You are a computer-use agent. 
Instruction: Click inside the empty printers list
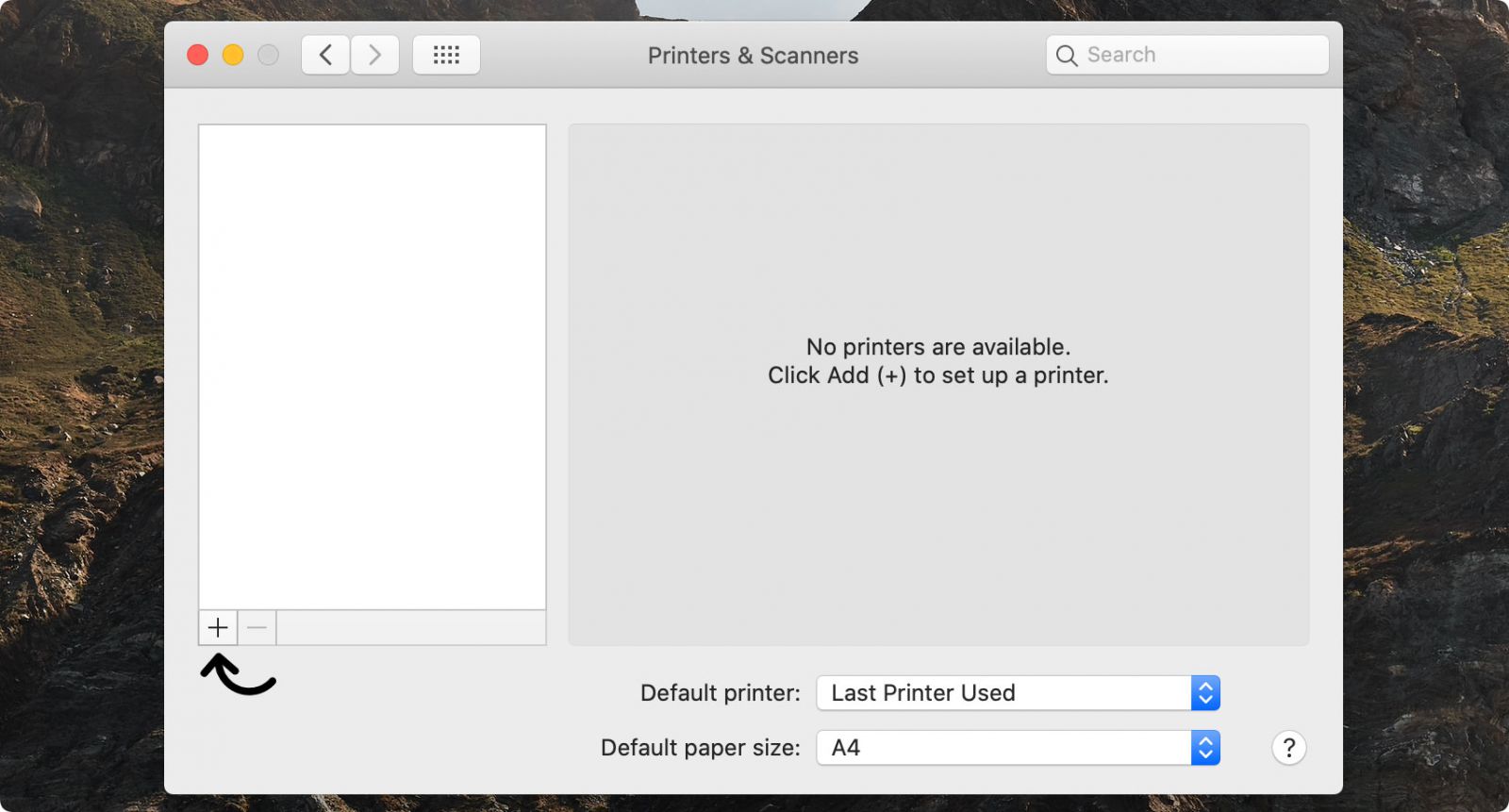coord(373,367)
